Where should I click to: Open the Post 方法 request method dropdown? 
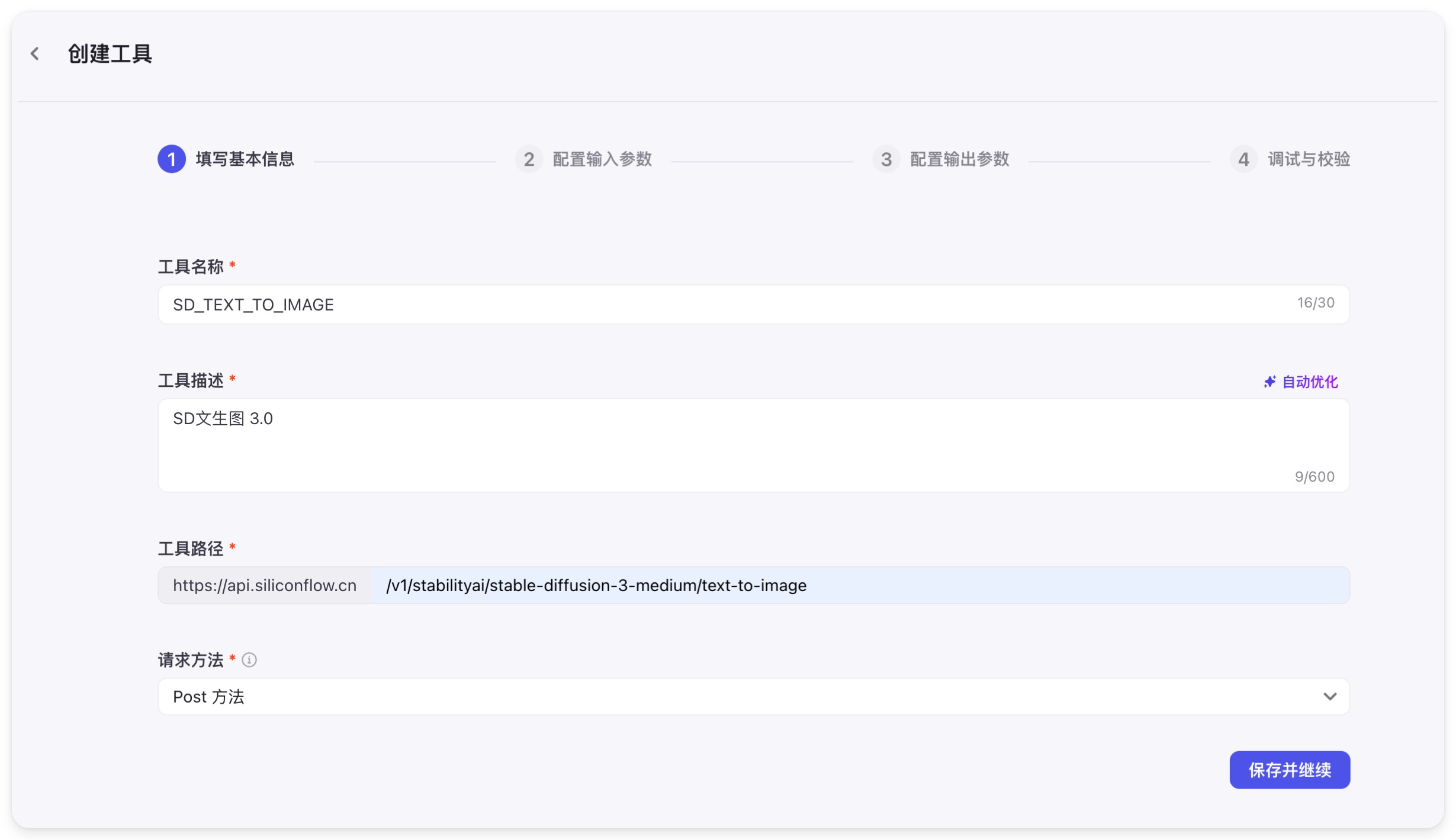[x=711, y=697]
